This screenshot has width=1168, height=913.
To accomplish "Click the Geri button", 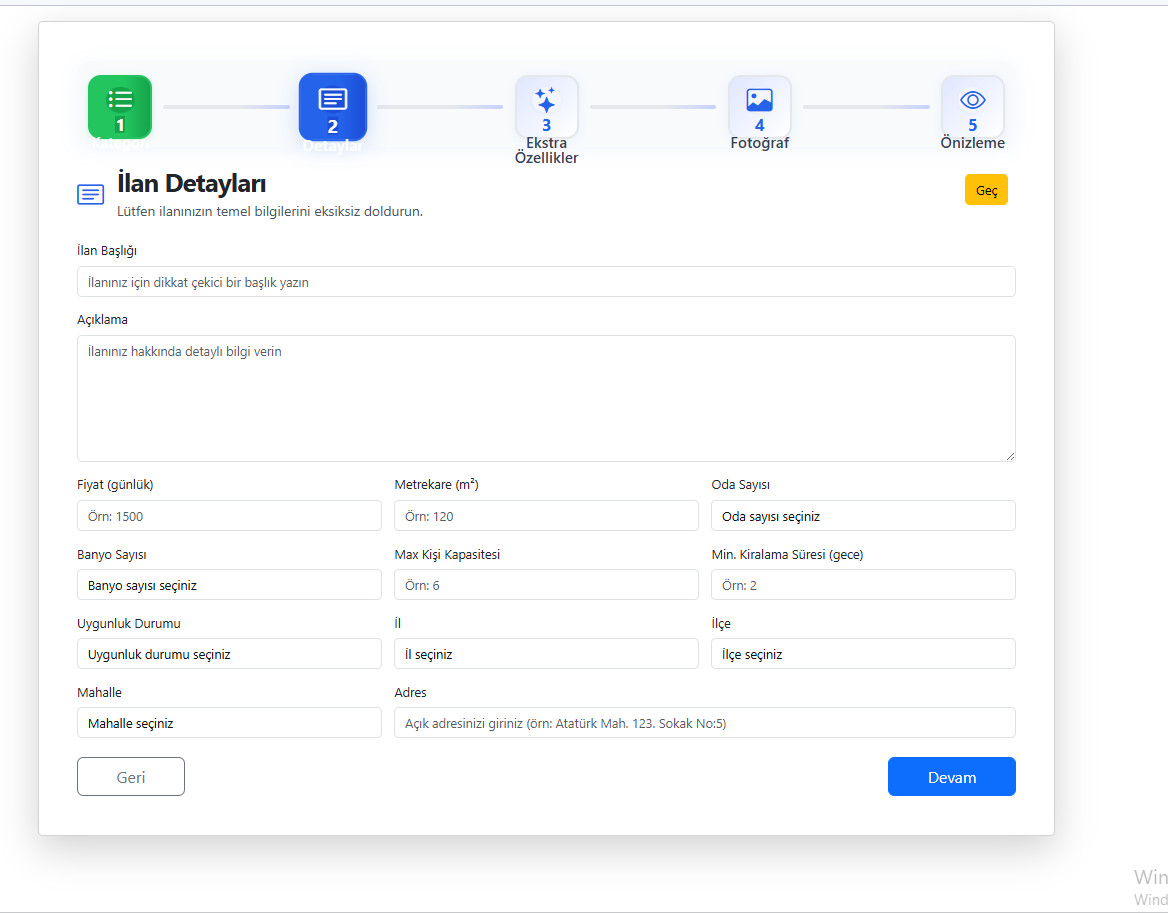I will tap(131, 777).
